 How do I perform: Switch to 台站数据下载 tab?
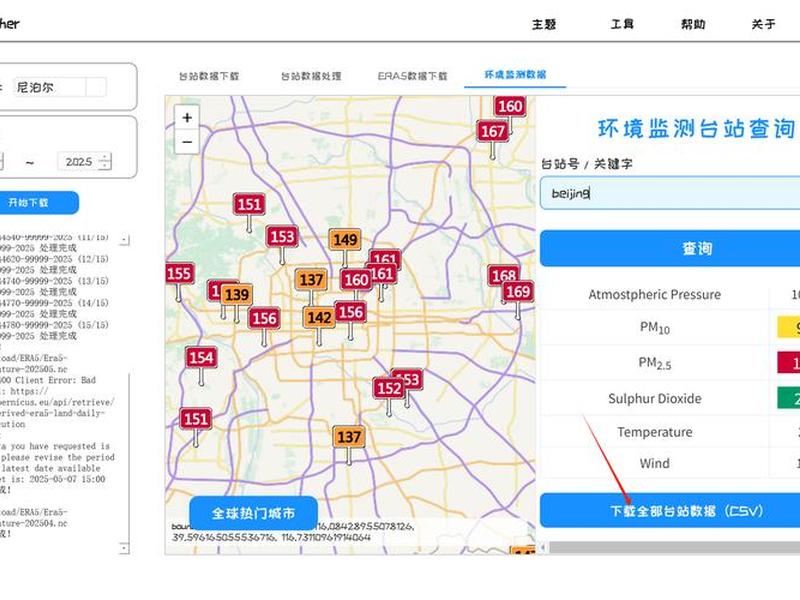click(x=209, y=76)
